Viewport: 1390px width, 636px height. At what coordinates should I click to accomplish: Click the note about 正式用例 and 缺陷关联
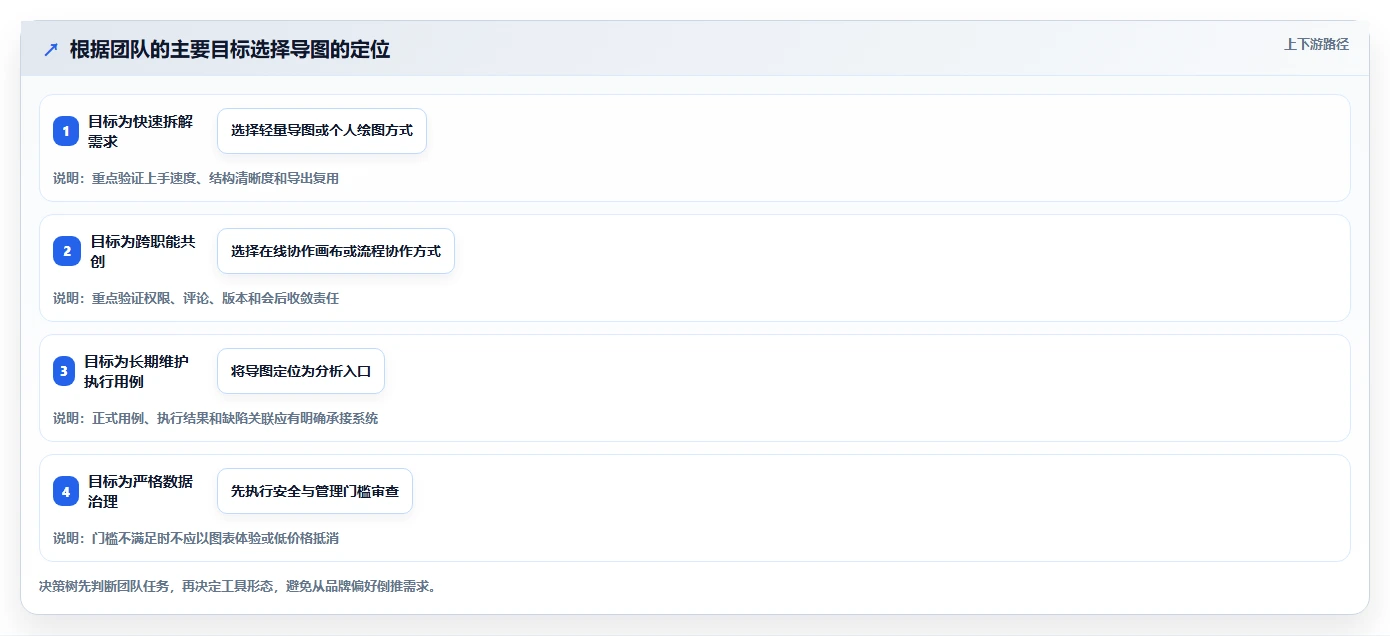tap(216, 419)
